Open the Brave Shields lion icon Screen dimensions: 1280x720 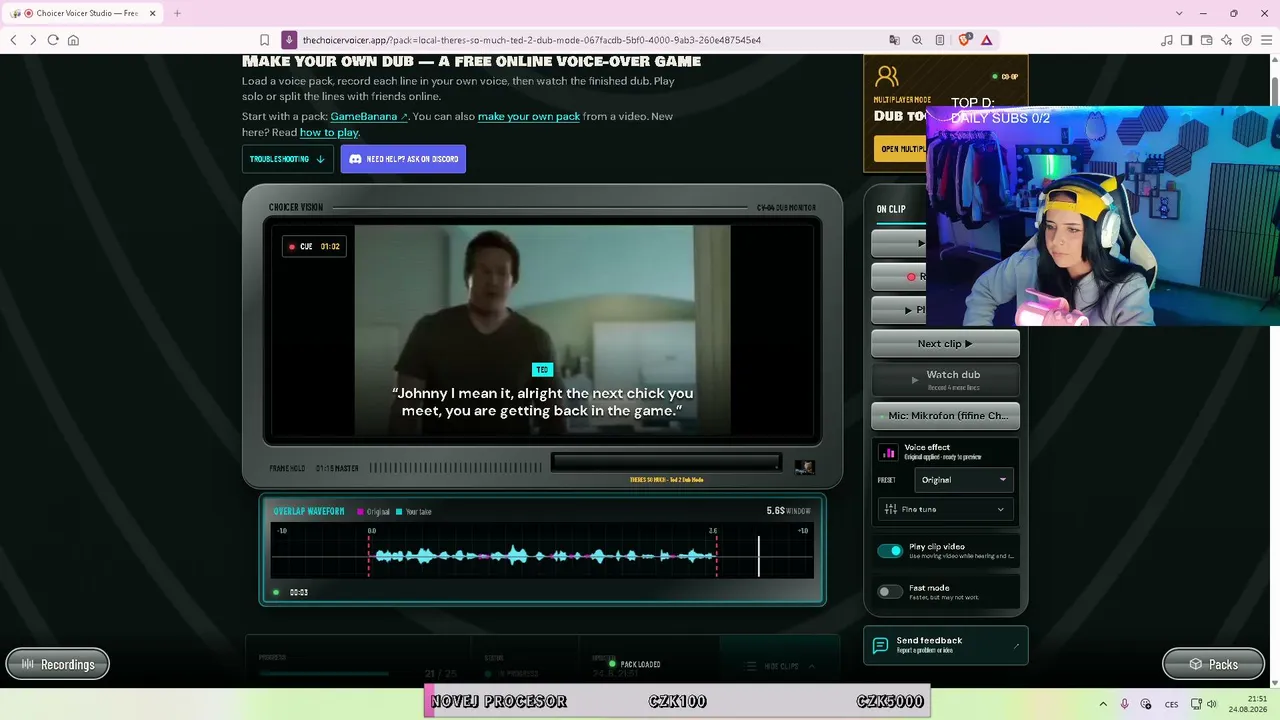965,40
